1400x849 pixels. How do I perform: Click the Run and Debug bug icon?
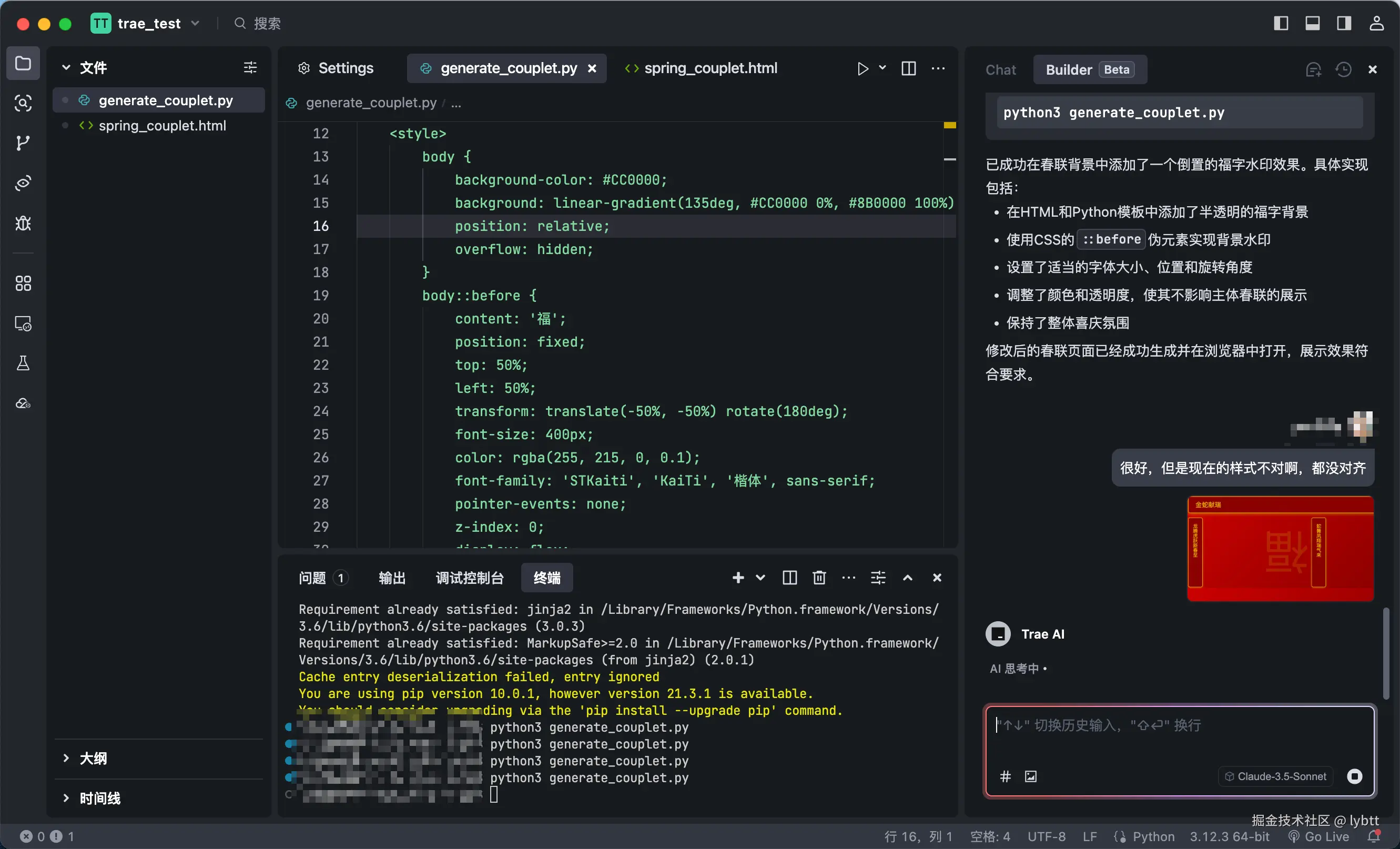pos(23,223)
